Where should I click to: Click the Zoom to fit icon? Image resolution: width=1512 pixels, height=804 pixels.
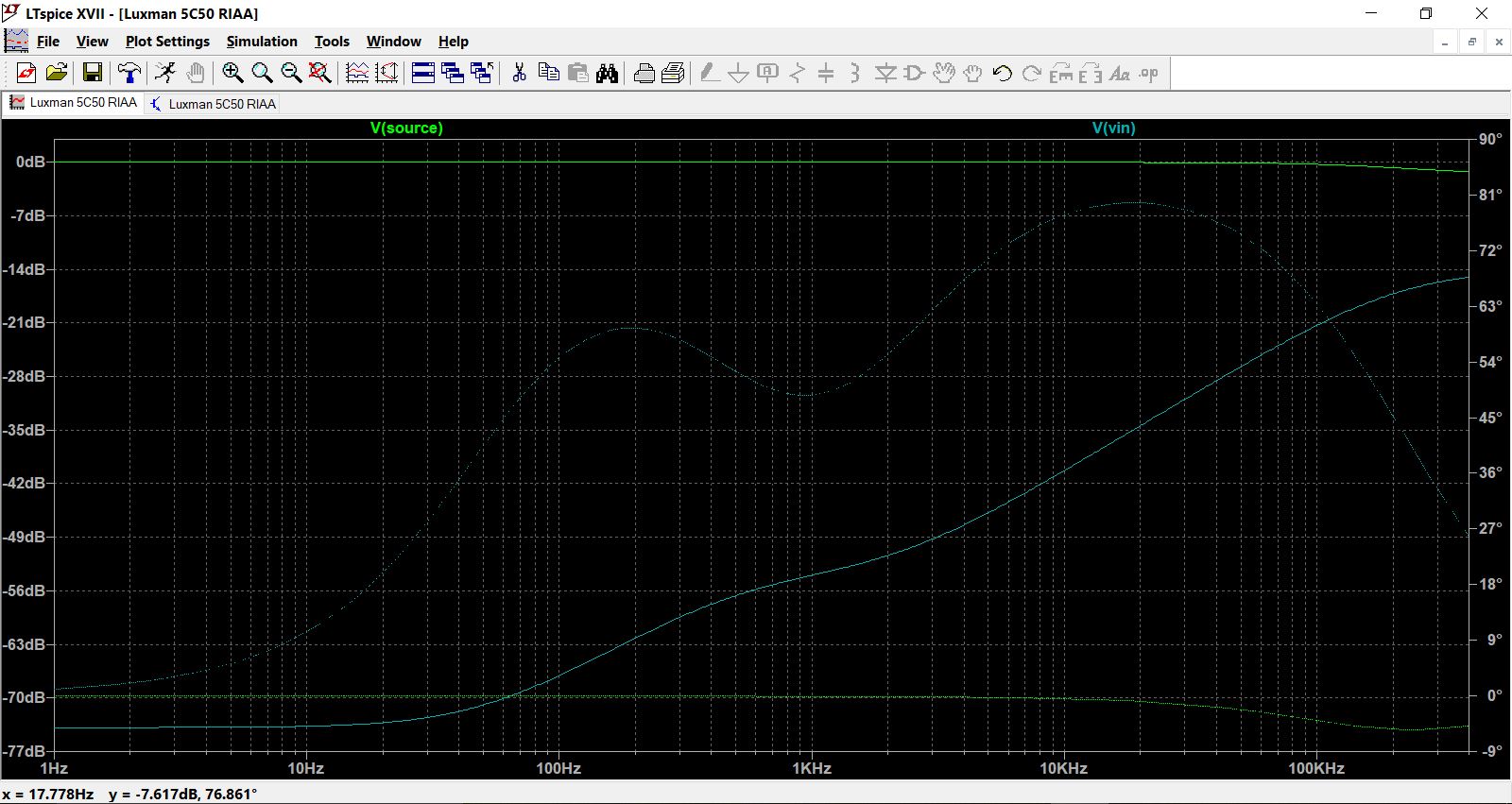(x=320, y=73)
